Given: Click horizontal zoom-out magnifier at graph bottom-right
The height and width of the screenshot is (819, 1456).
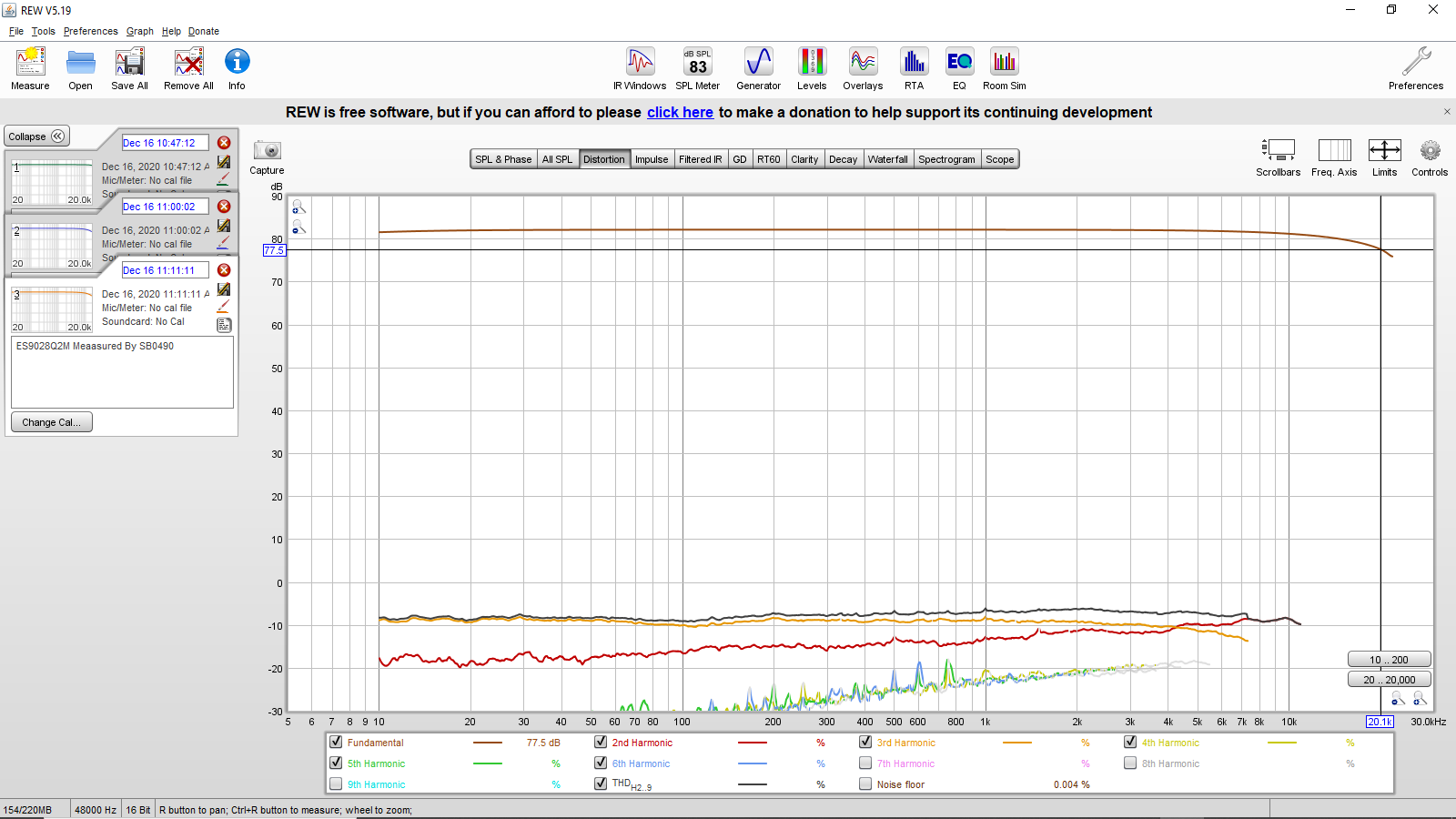Looking at the screenshot, I should 1399,699.
